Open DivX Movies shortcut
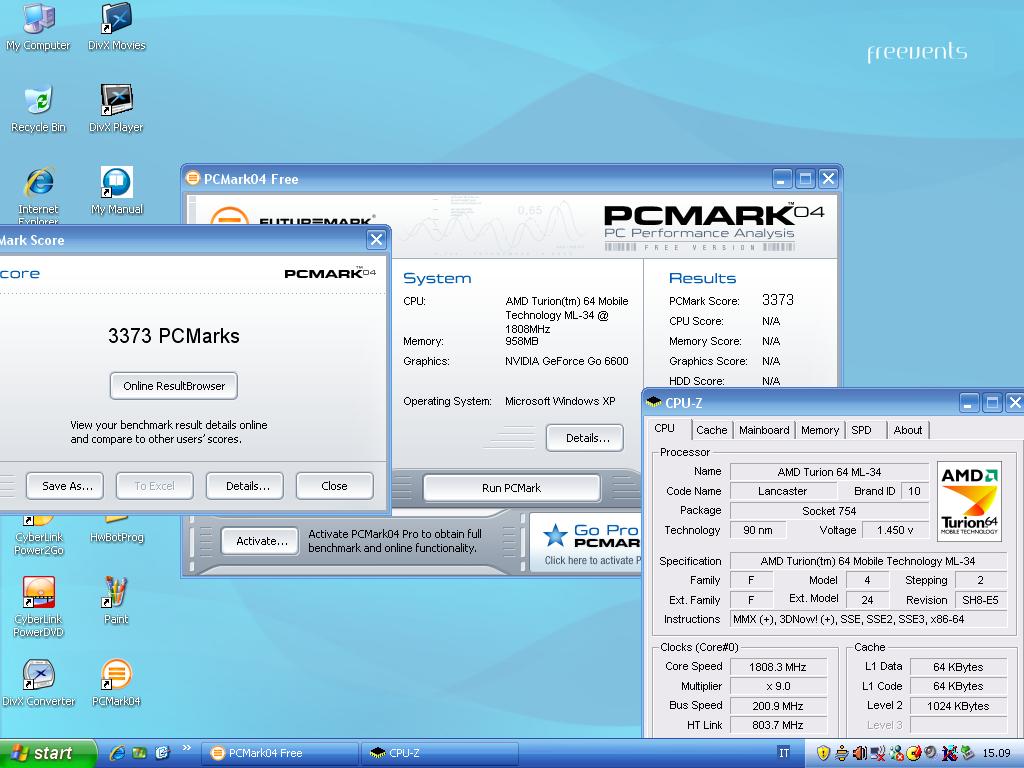The width and height of the screenshot is (1024, 768). coord(117,26)
